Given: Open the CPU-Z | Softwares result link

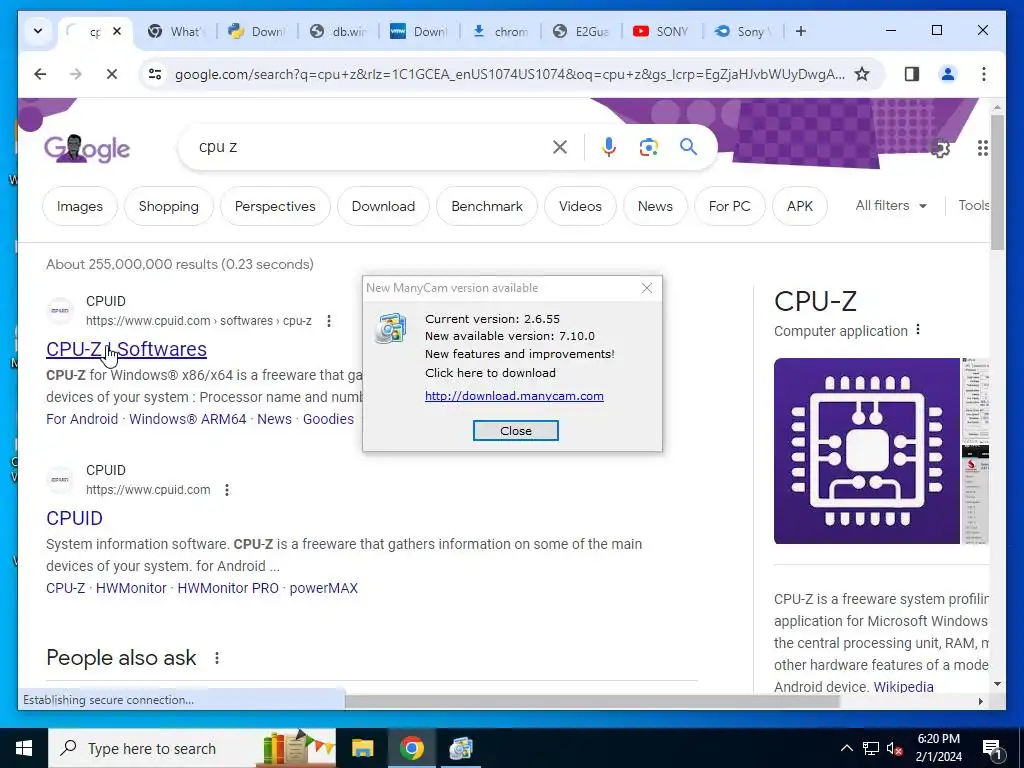Looking at the screenshot, I should [126, 349].
